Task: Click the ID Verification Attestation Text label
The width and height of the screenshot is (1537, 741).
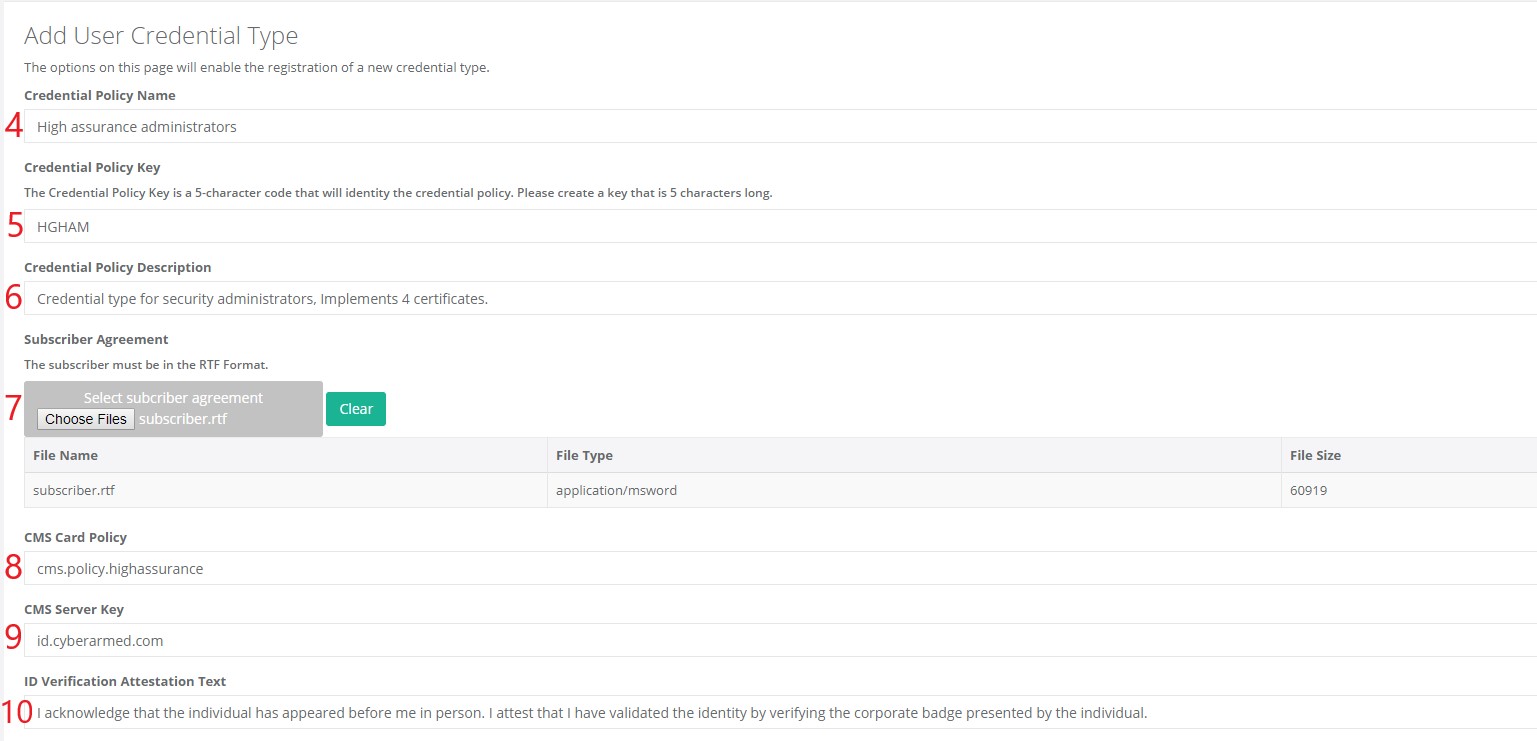Action: click(x=125, y=682)
